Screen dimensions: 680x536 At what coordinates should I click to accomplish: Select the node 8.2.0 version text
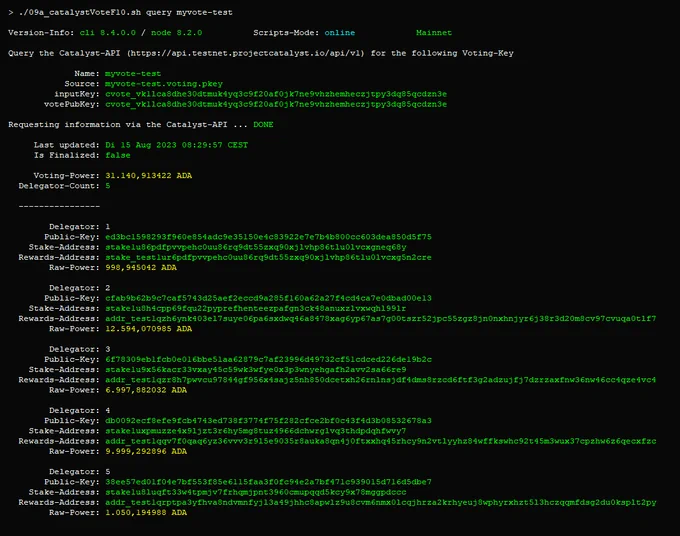[x=177, y=33]
